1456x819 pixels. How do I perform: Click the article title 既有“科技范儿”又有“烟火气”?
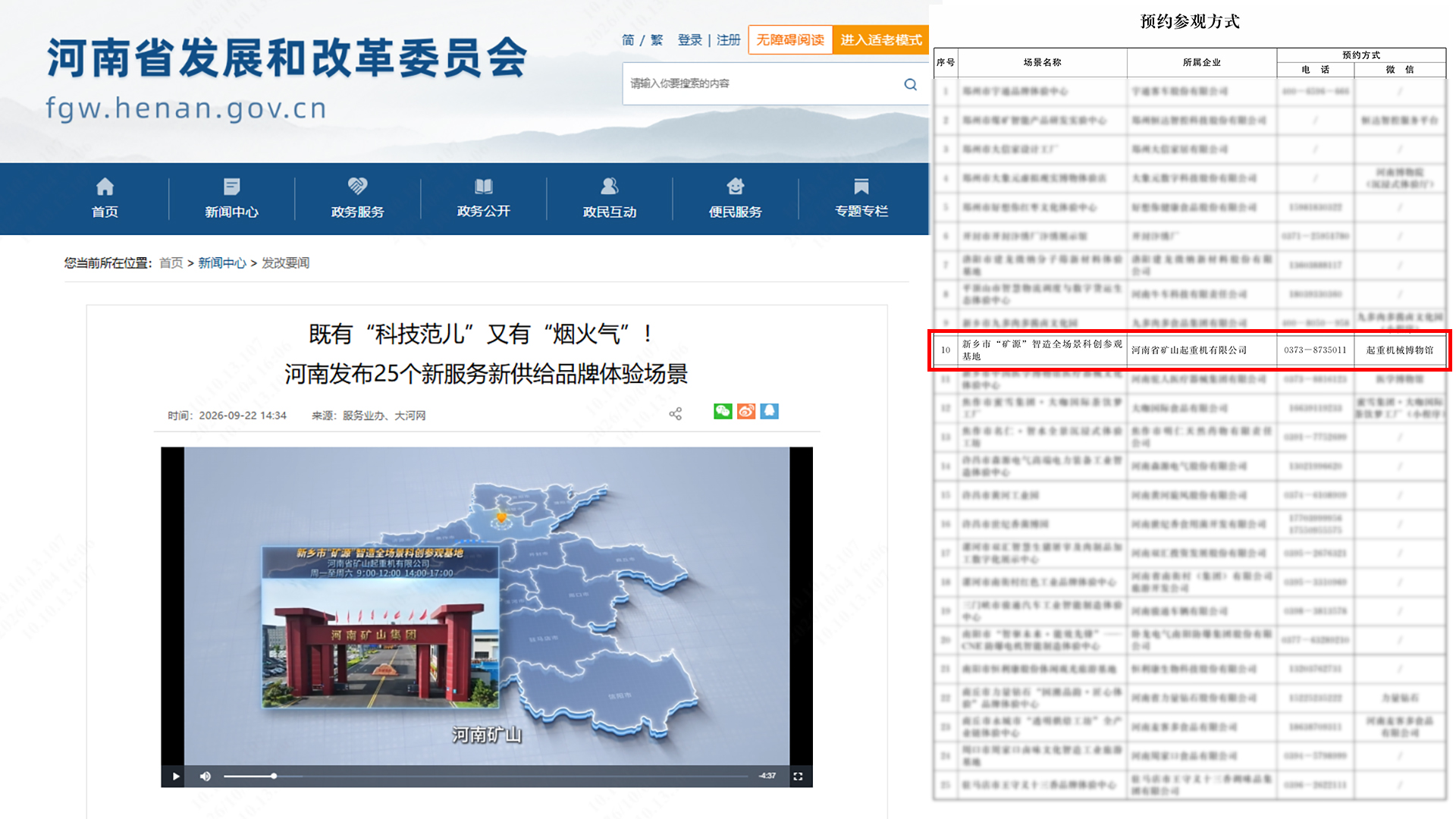482,334
